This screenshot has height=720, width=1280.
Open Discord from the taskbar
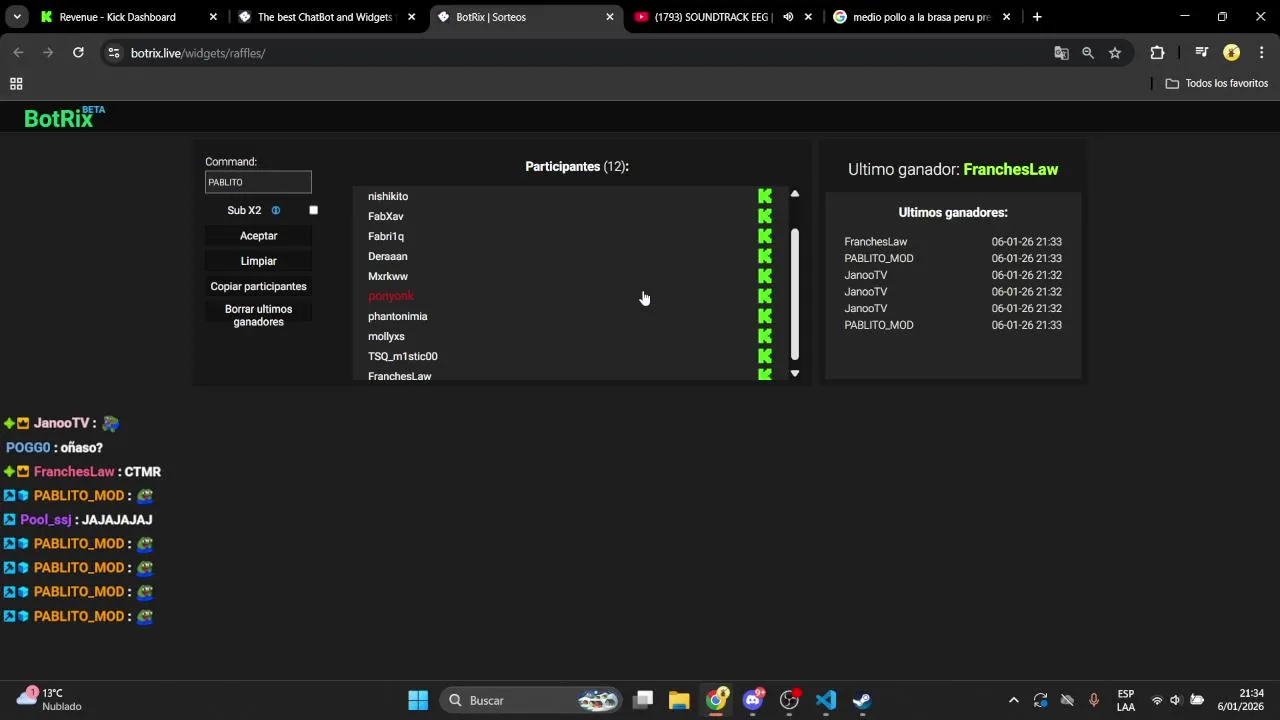753,700
